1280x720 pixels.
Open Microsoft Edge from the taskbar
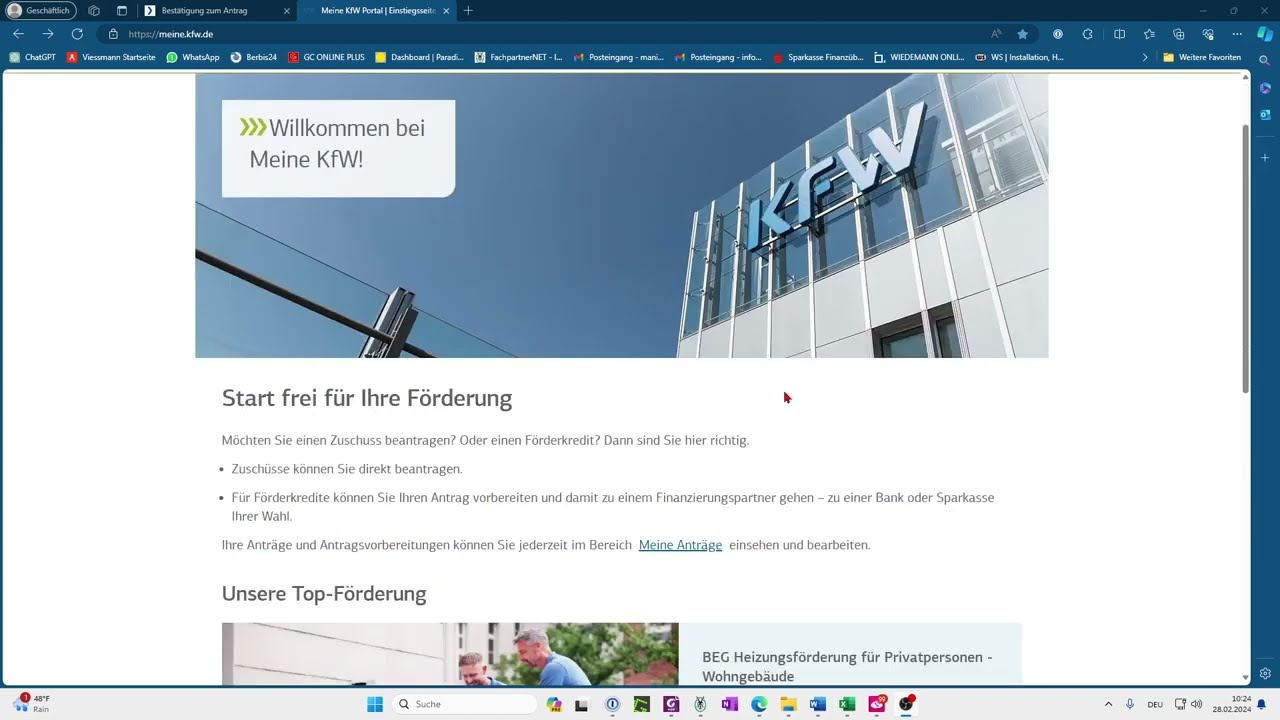click(x=759, y=704)
